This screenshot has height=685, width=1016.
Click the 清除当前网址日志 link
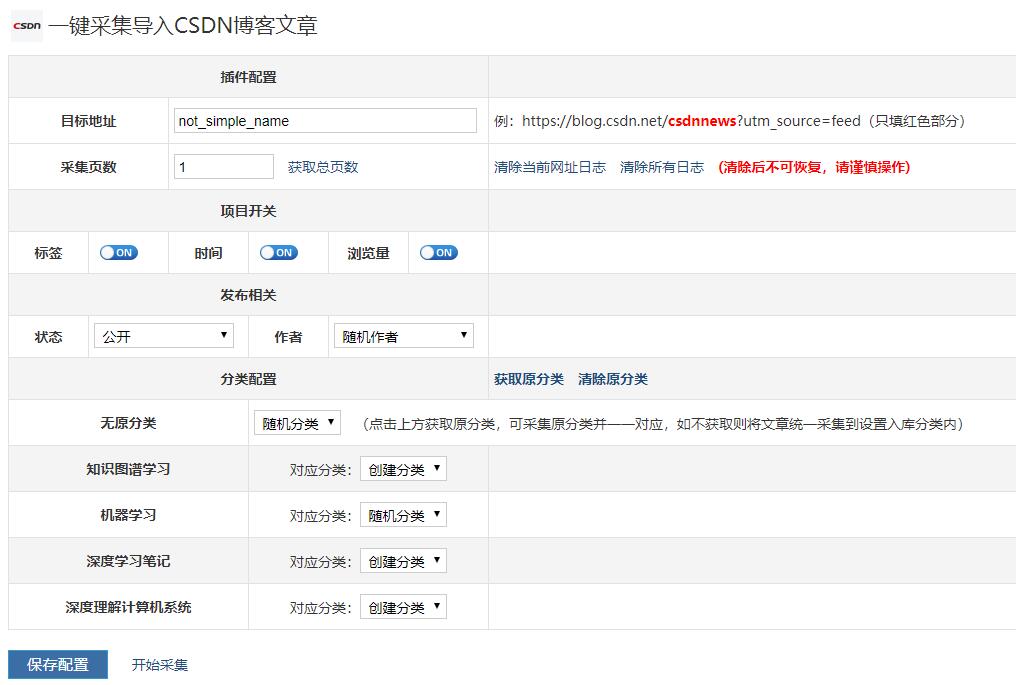point(549,167)
